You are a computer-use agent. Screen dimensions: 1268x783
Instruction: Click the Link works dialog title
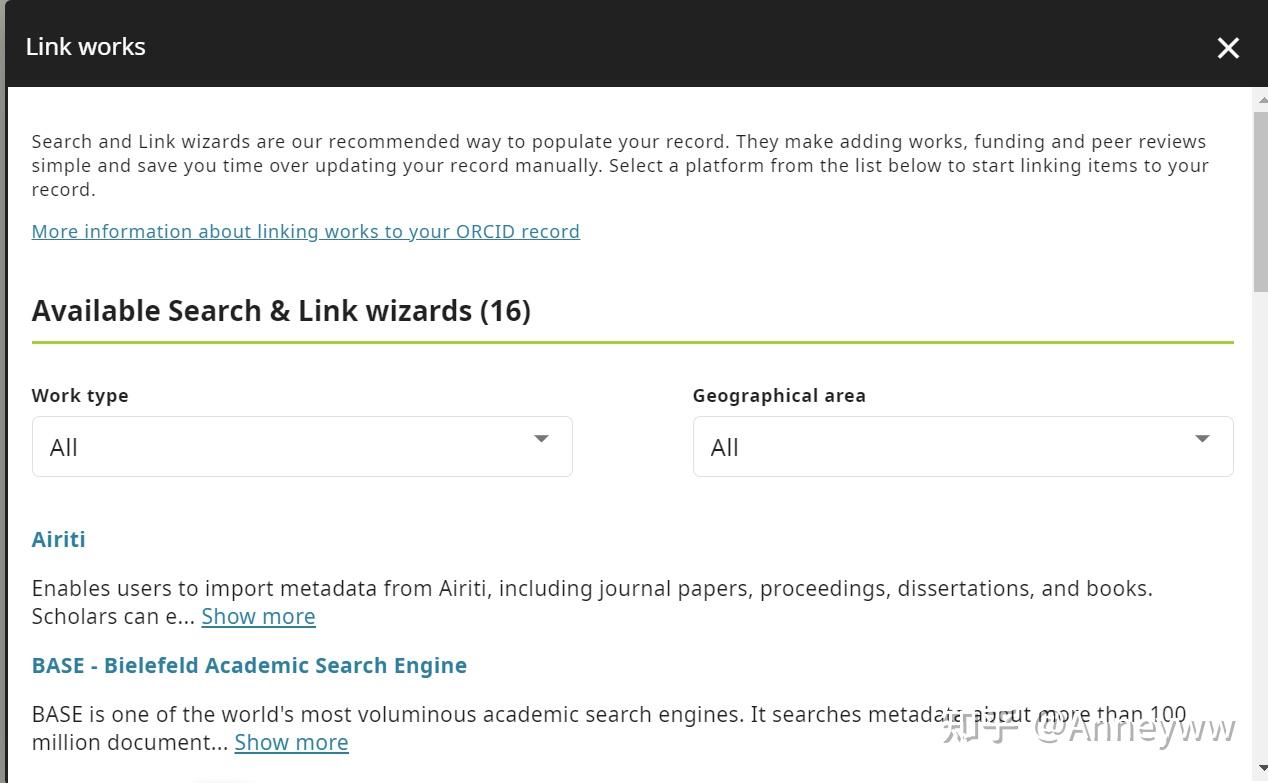(x=86, y=47)
